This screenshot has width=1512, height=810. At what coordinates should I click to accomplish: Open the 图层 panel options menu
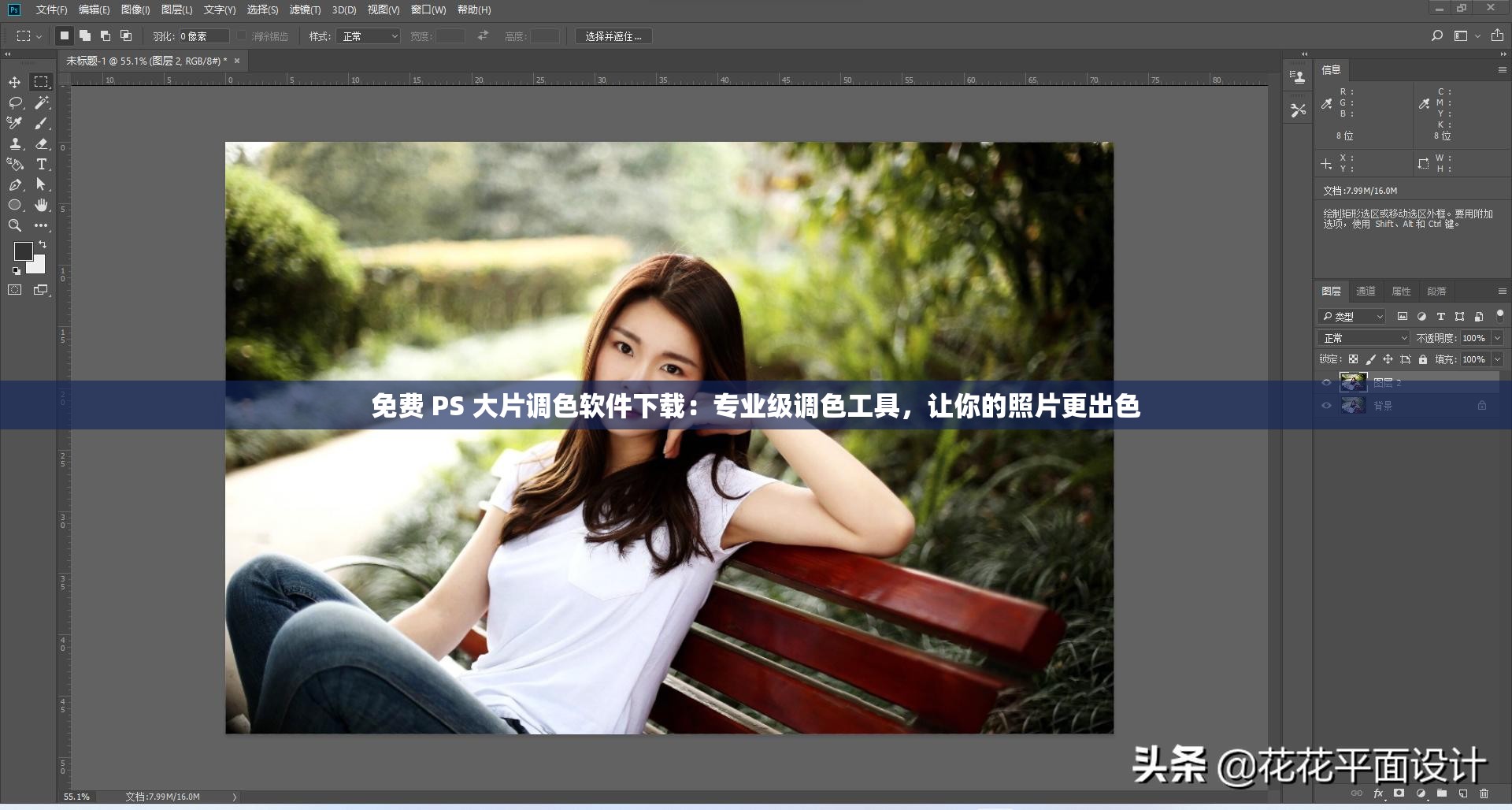1502,292
